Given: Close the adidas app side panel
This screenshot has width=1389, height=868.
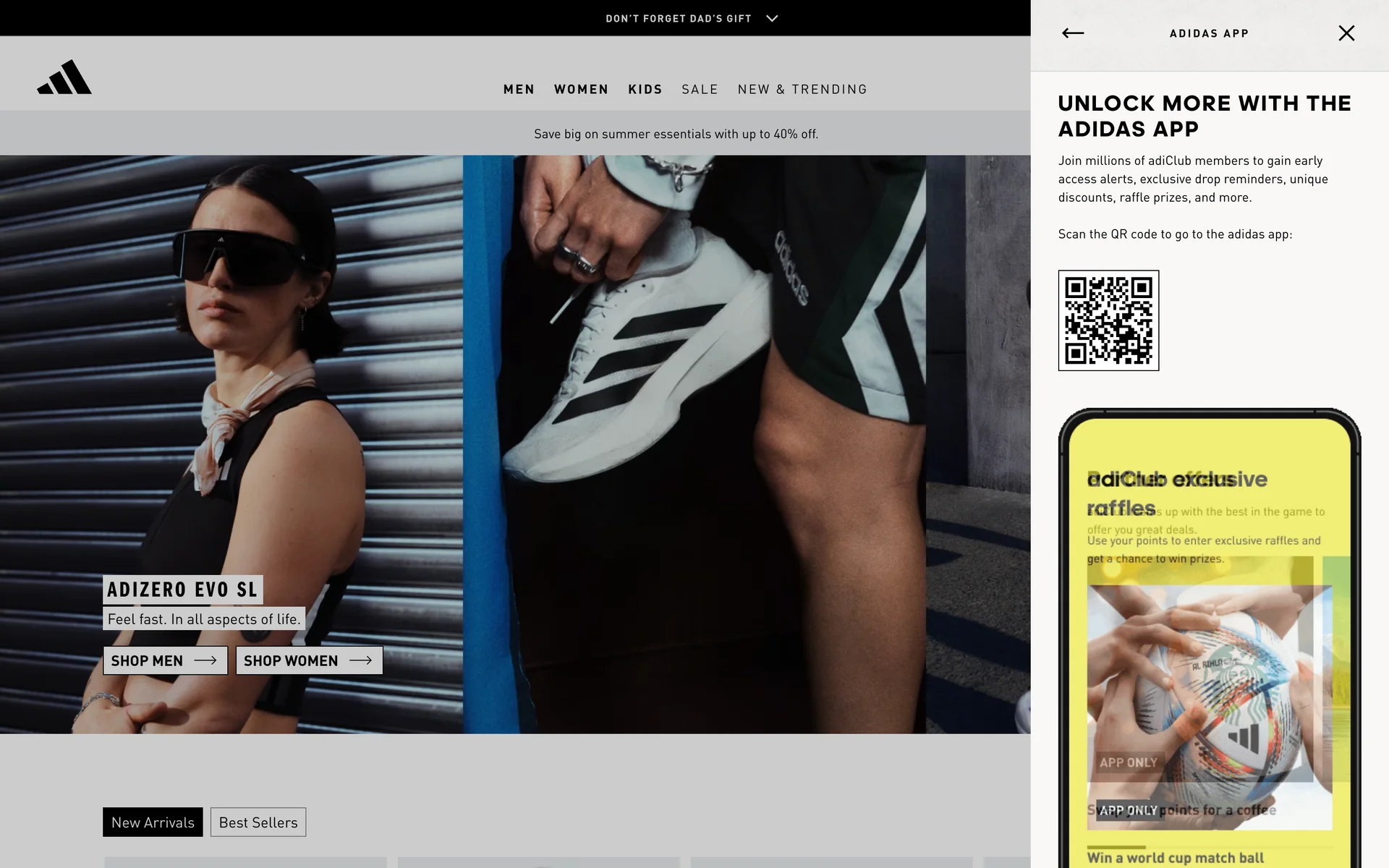Looking at the screenshot, I should 1346,33.
